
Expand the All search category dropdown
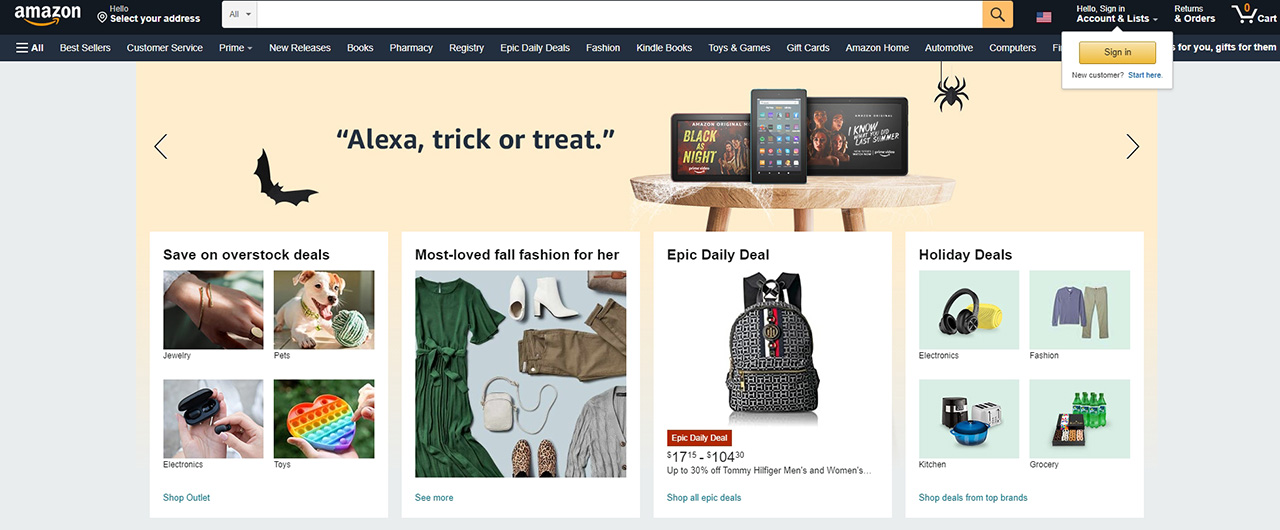(x=240, y=14)
